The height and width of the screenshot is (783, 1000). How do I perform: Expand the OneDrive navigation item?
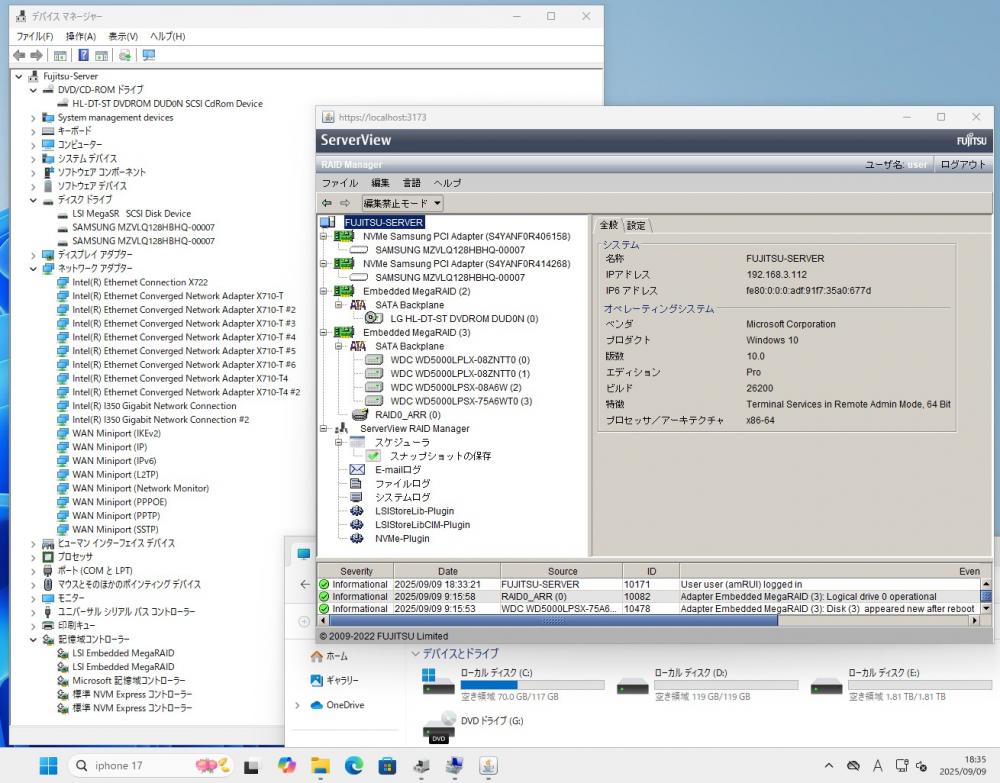click(297, 705)
